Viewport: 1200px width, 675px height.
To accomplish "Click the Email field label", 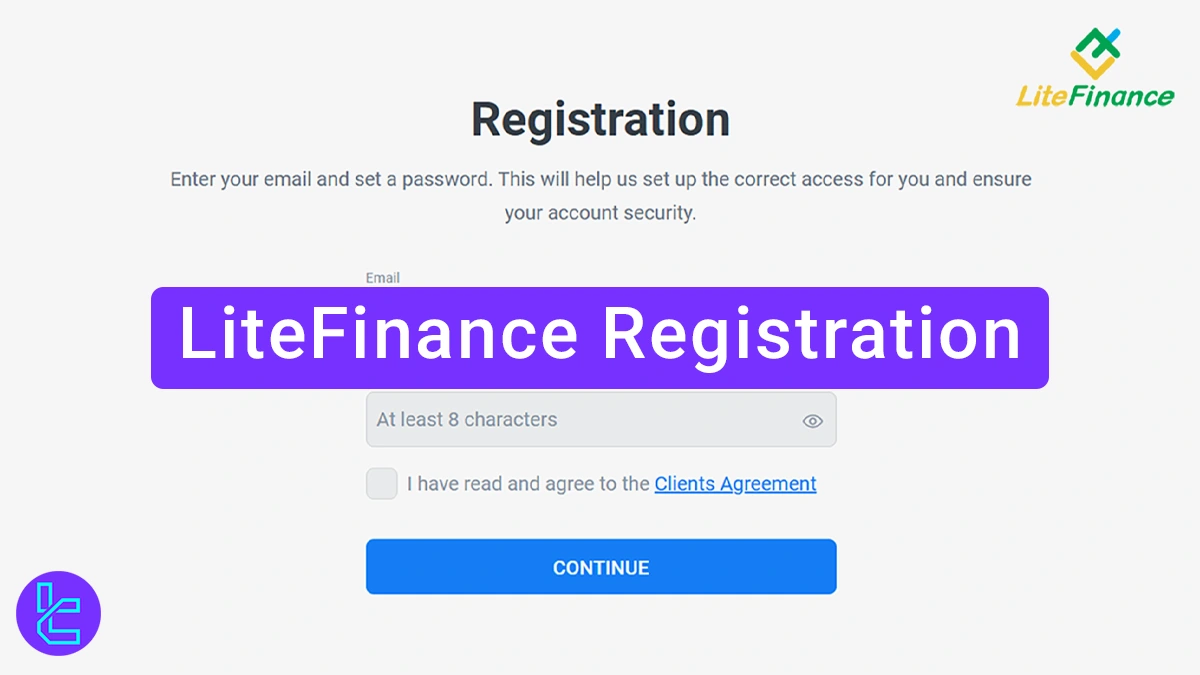I will (x=383, y=277).
